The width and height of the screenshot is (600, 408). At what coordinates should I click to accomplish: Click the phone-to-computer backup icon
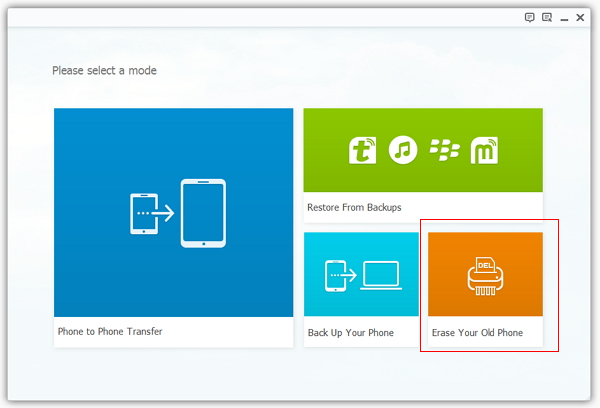coord(363,276)
